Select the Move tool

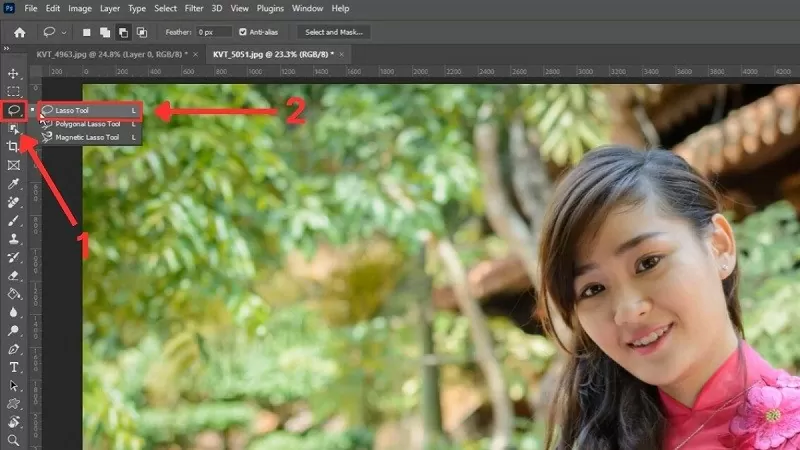(x=14, y=74)
